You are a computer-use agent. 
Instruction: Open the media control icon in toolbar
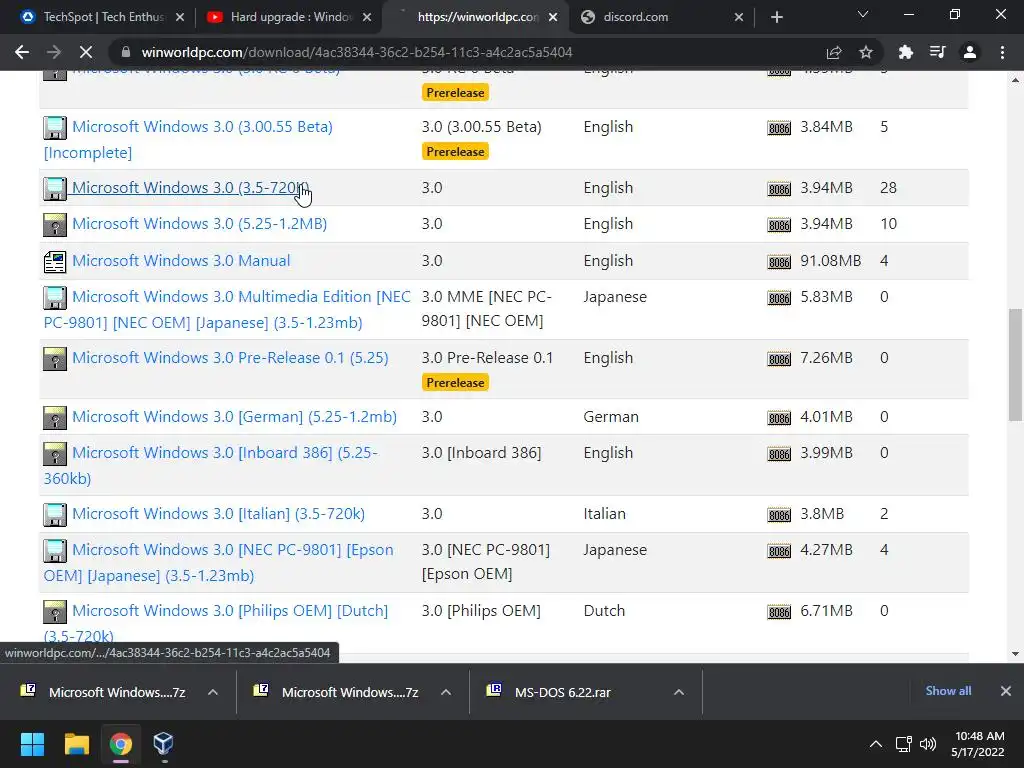pyautogui.click(x=938, y=52)
